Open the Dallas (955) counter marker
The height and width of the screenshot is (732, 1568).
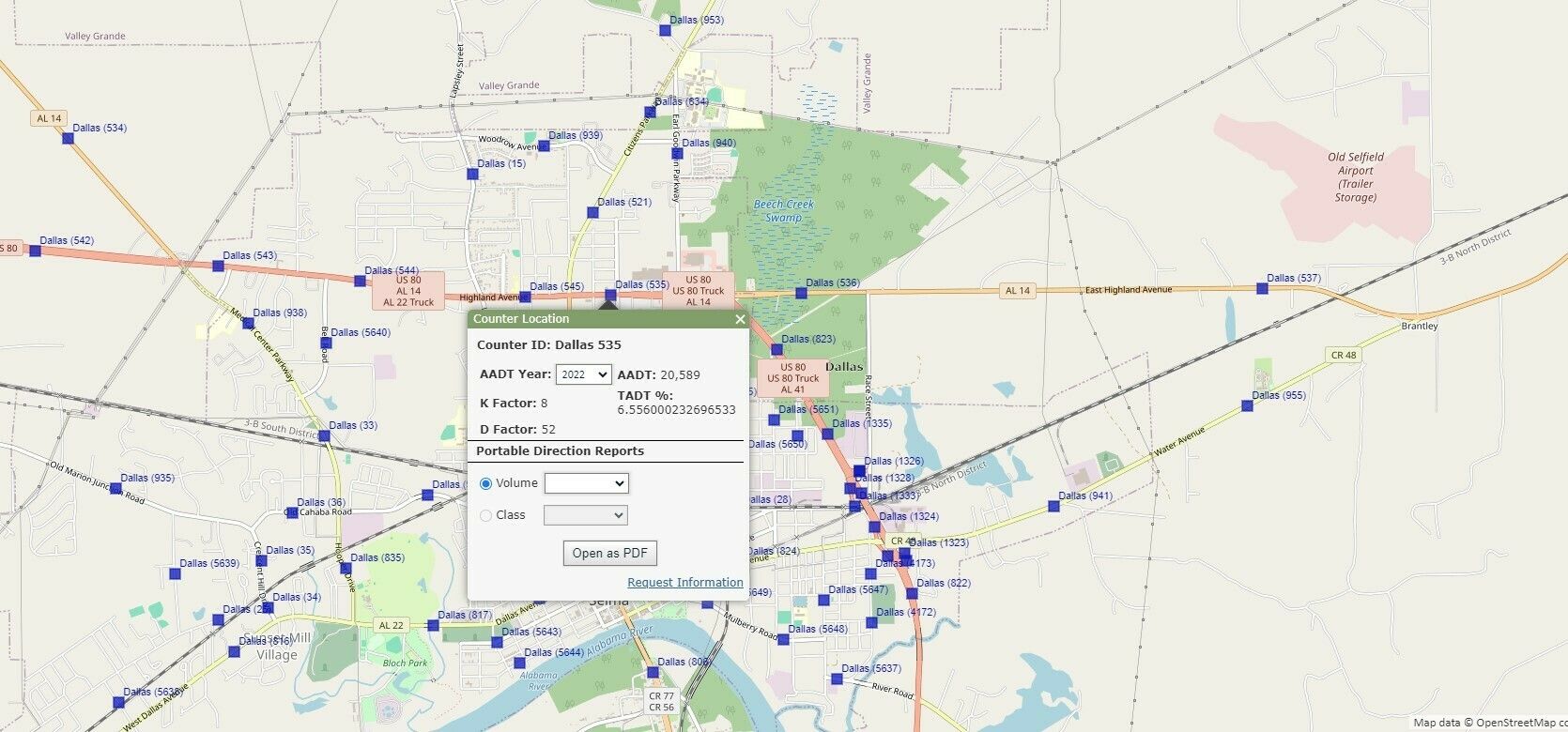[x=1247, y=405]
